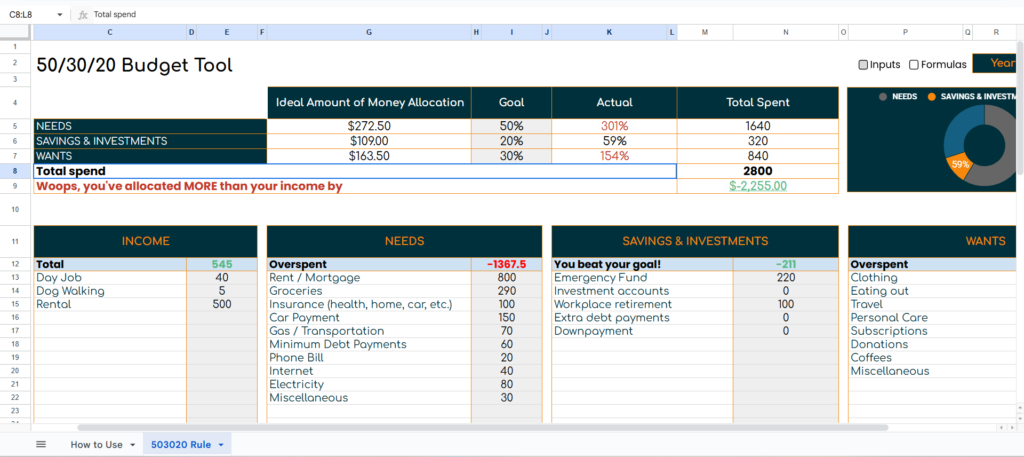
Task: Click the Gas / Transportation row label
Action: (327, 331)
